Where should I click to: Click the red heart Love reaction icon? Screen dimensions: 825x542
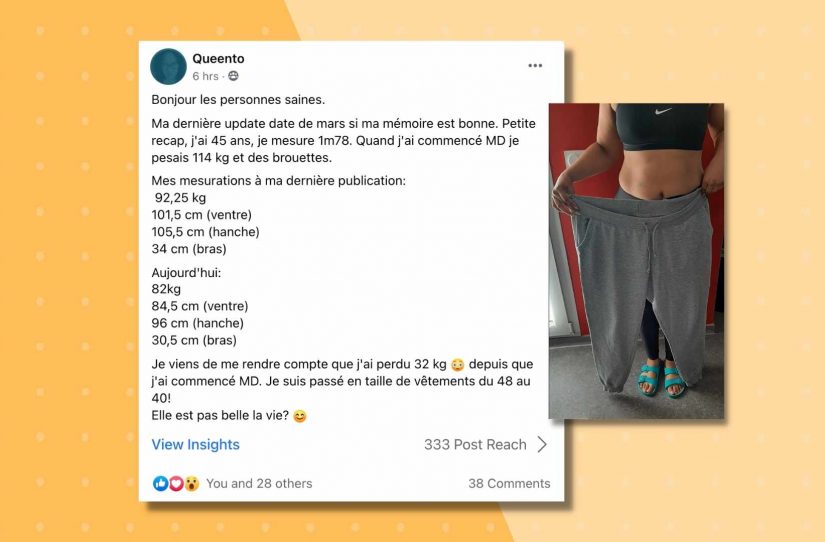[x=176, y=483]
